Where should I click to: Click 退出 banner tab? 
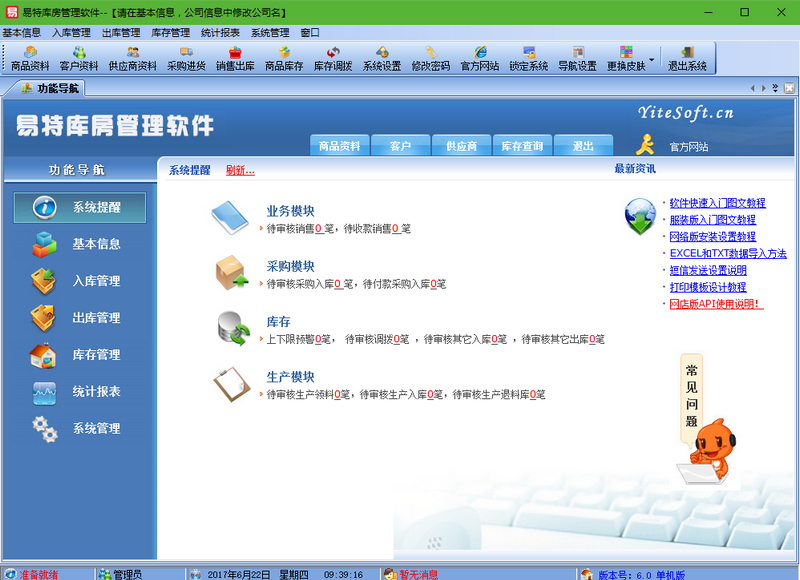583,146
